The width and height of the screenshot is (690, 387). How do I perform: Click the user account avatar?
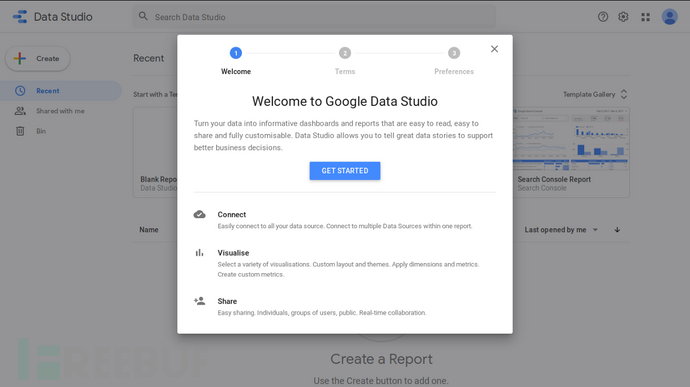pyautogui.click(x=669, y=17)
